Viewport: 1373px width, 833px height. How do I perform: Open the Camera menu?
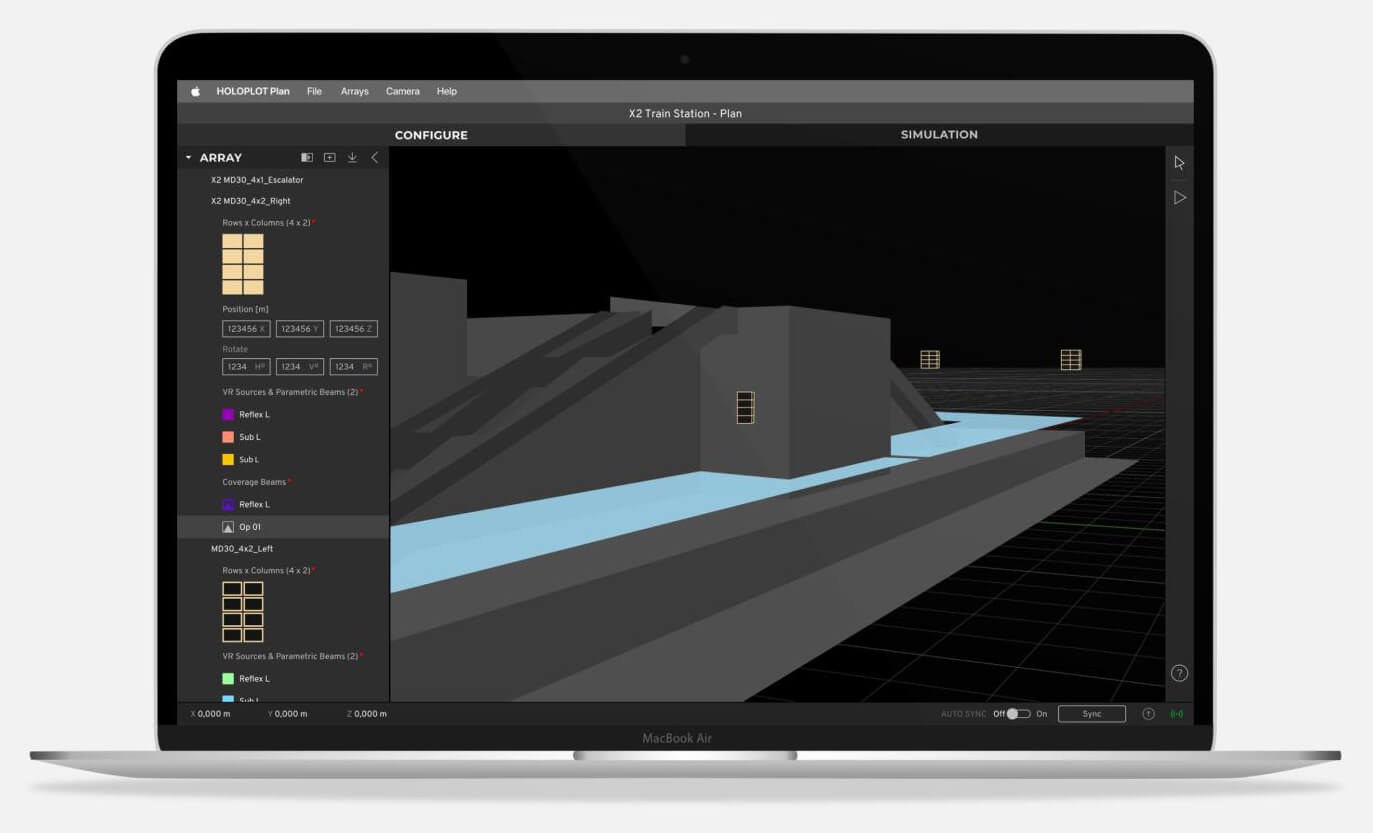coord(403,91)
